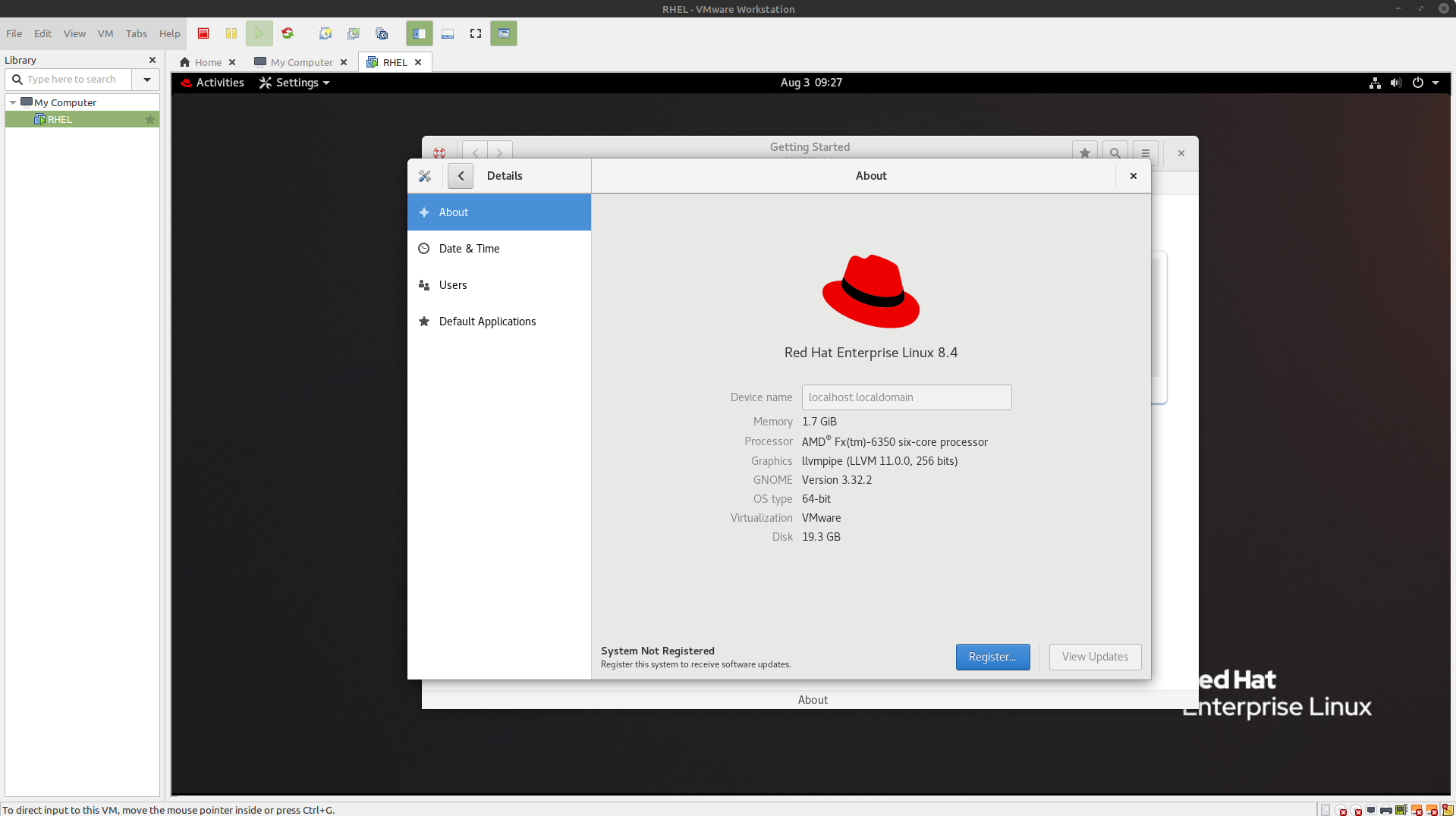Go back from Details using the arrow
The height and width of the screenshot is (816, 1456).
tap(461, 176)
